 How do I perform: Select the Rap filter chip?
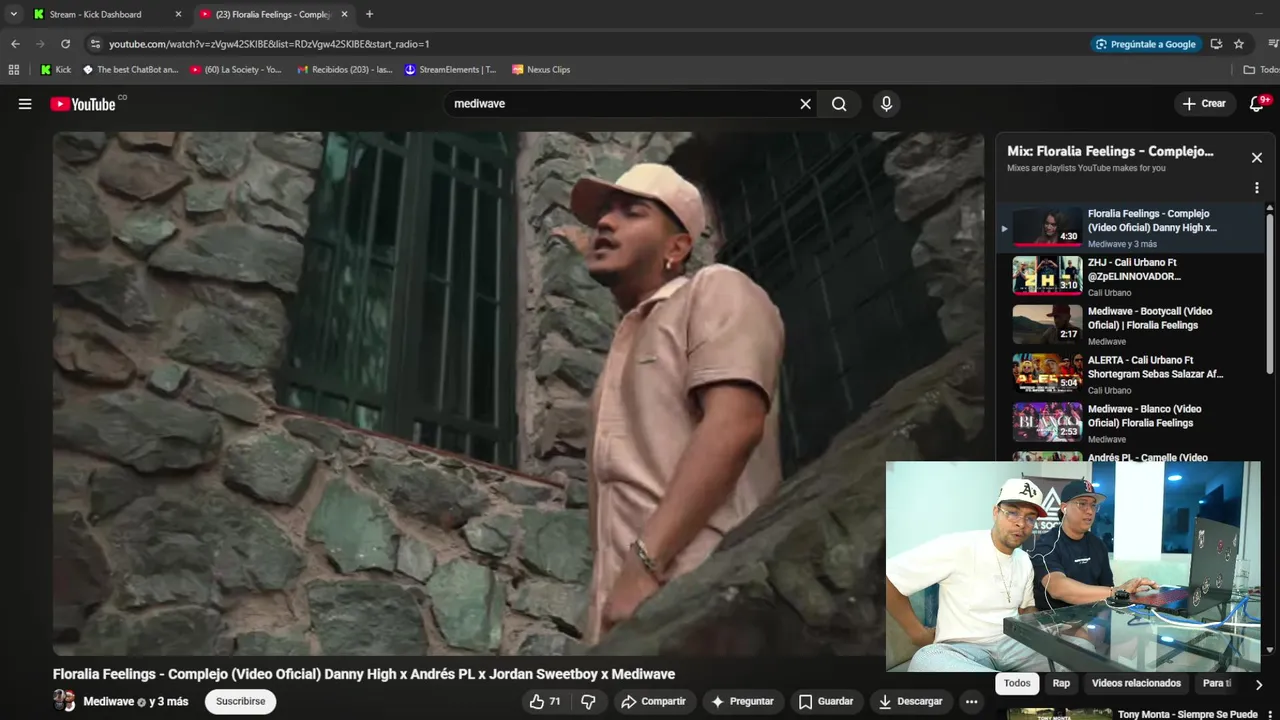point(1061,684)
